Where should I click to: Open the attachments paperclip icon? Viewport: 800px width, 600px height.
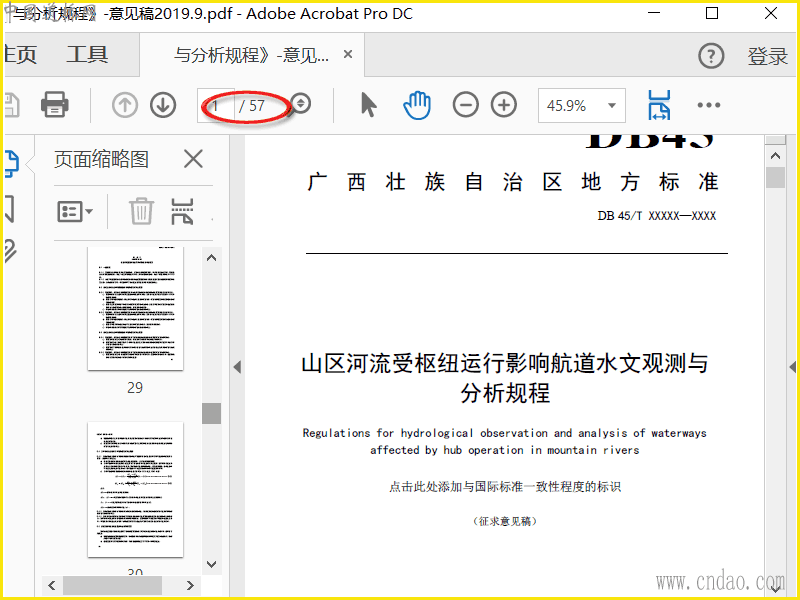point(10,251)
